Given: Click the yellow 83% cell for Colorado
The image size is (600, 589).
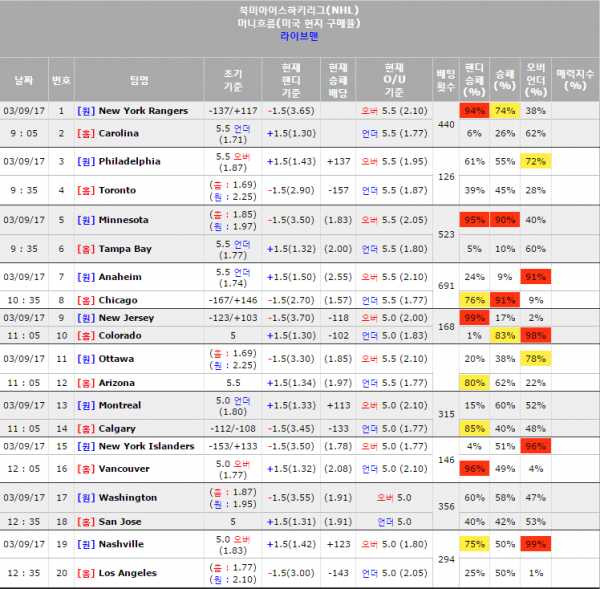Looking at the screenshot, I should click(505, 336).
